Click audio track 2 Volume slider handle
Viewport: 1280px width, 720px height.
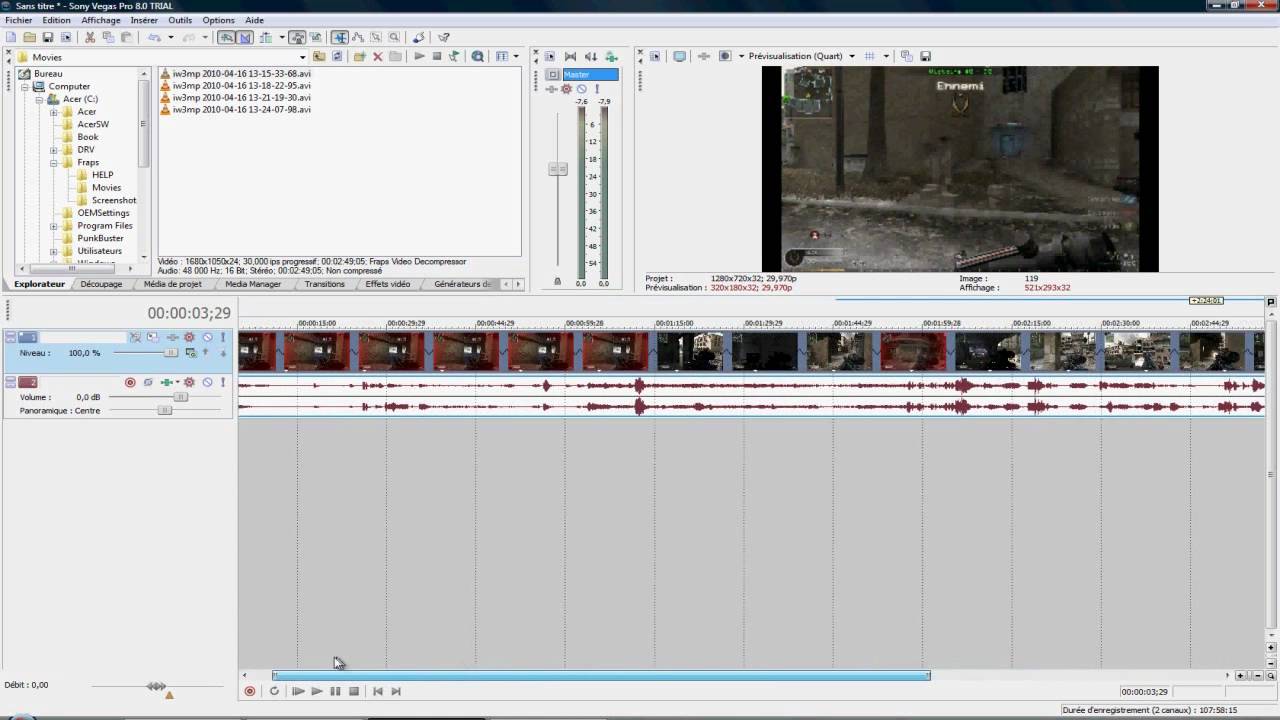click(x=181, y=397)
